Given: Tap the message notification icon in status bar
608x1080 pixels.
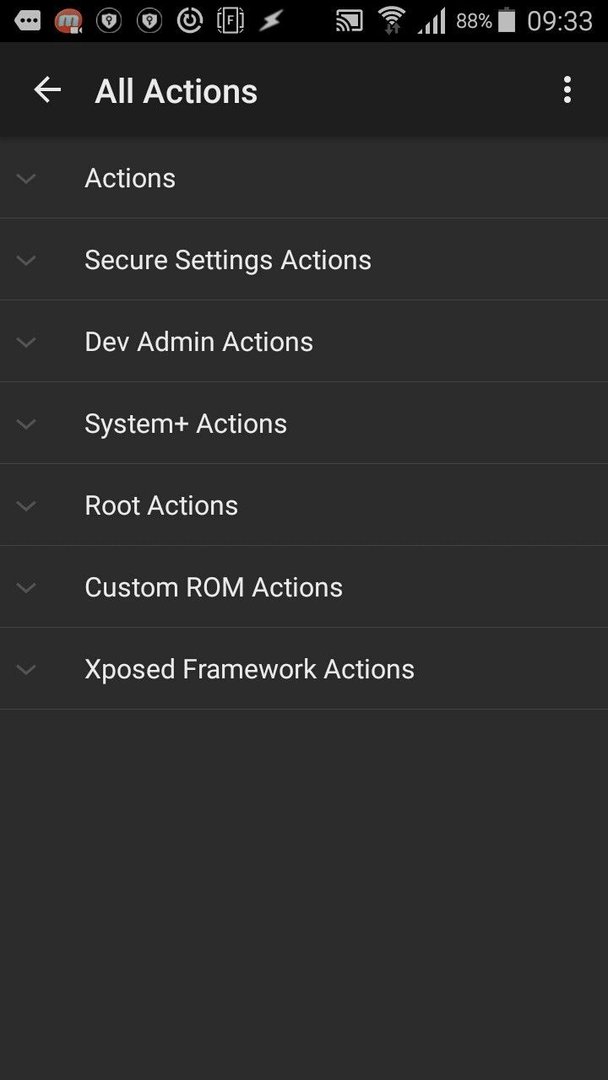Looking at the screenshot, I should 28,21.
